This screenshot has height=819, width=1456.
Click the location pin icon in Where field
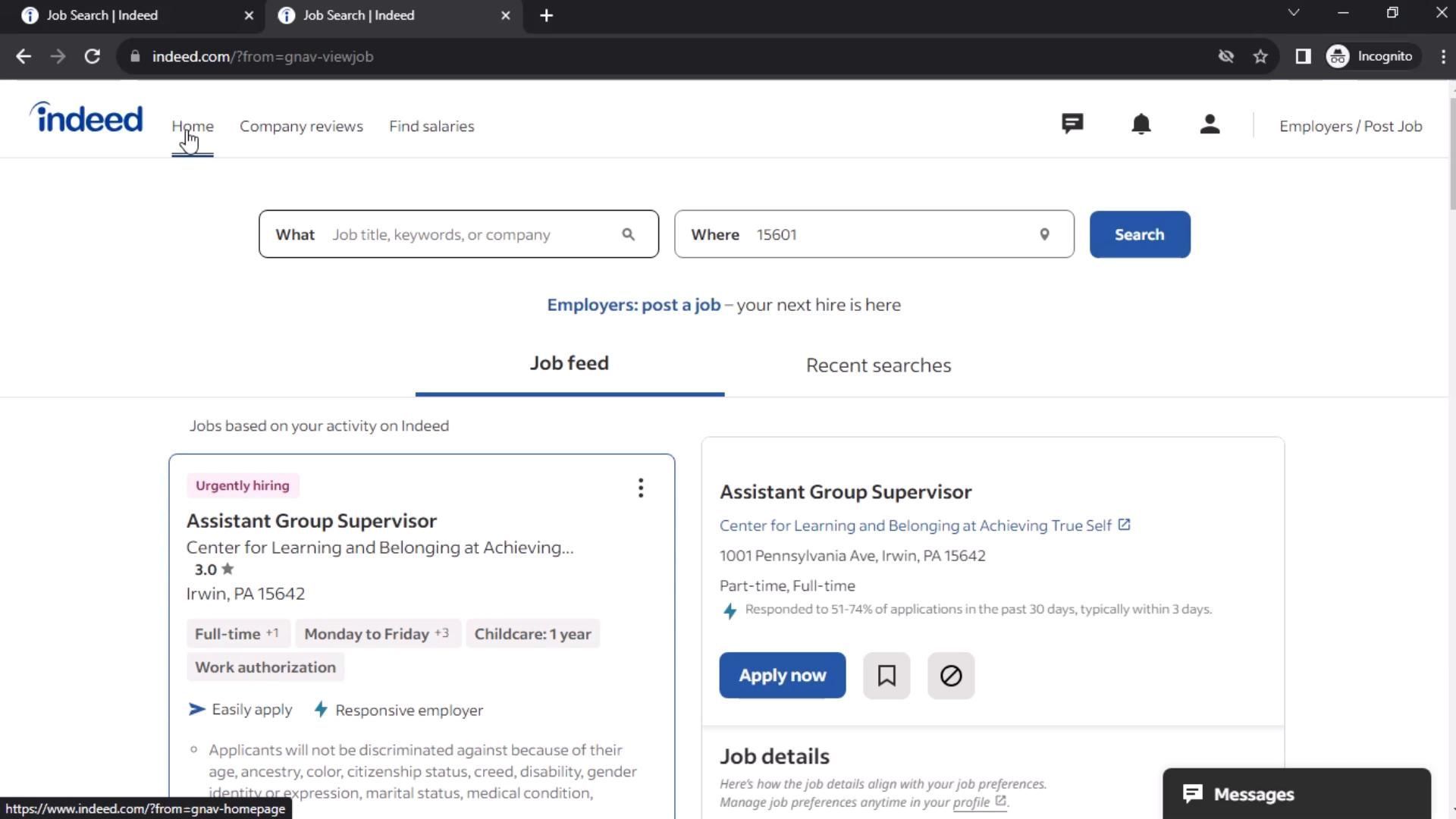(1044, 235)
